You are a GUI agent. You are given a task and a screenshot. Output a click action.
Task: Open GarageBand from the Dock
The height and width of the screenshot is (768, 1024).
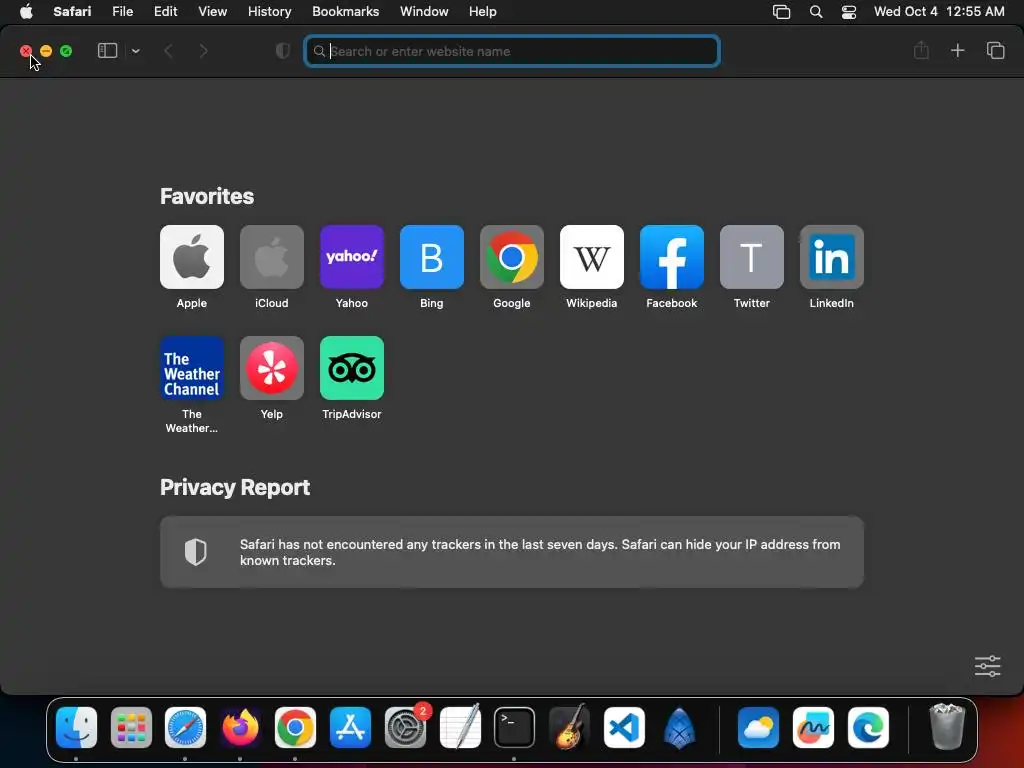[x=569, y=727]
